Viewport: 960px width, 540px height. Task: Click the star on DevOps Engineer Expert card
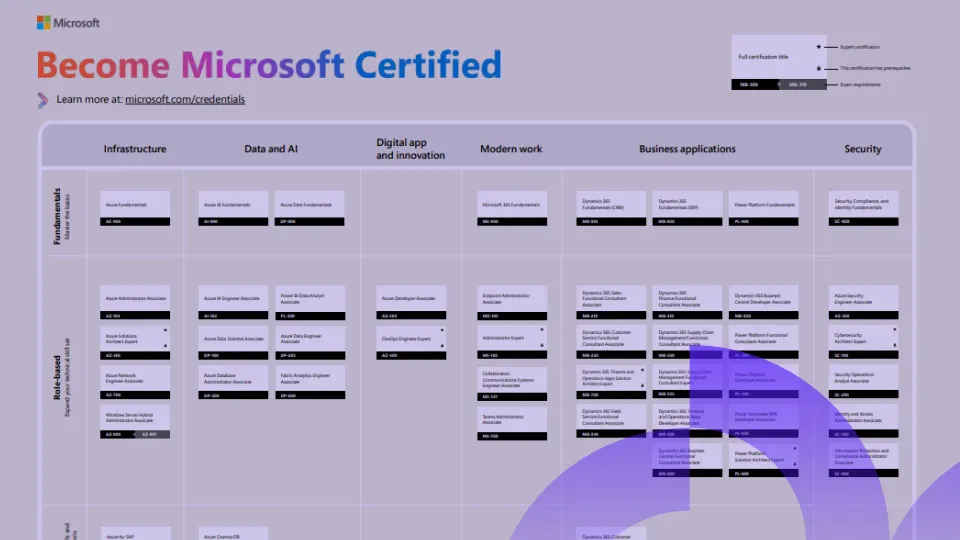click(x=441, y=331)
